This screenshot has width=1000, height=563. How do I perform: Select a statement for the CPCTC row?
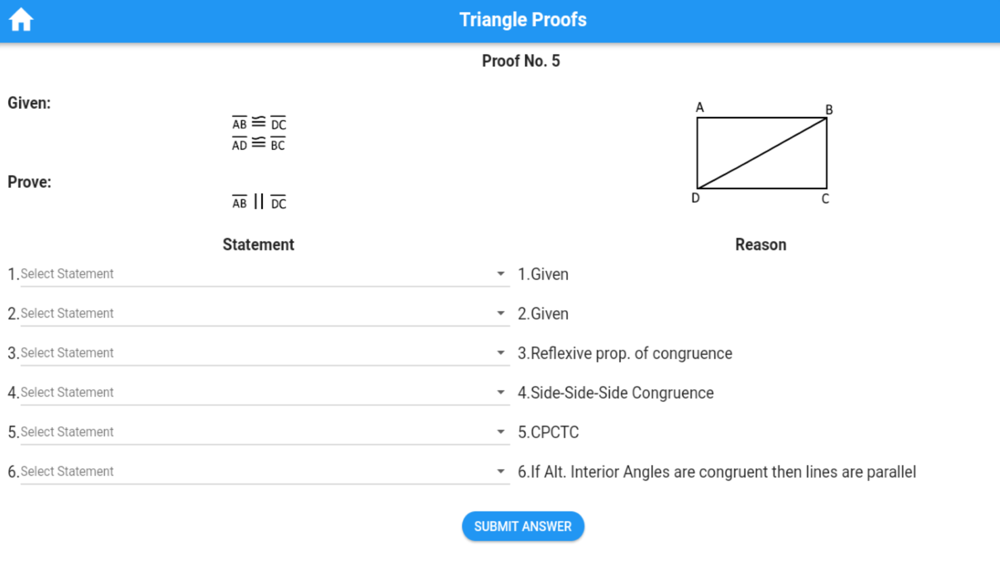[265, 432]
